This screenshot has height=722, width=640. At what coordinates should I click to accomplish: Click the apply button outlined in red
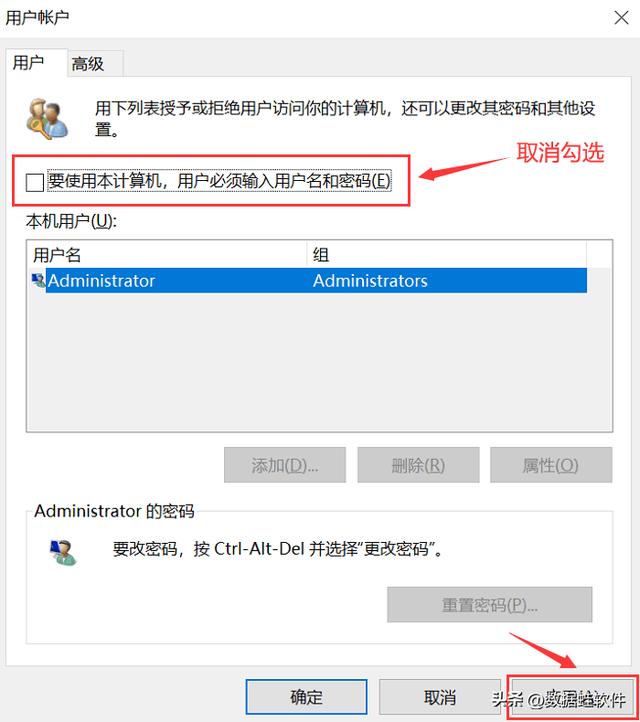[573, 697]
